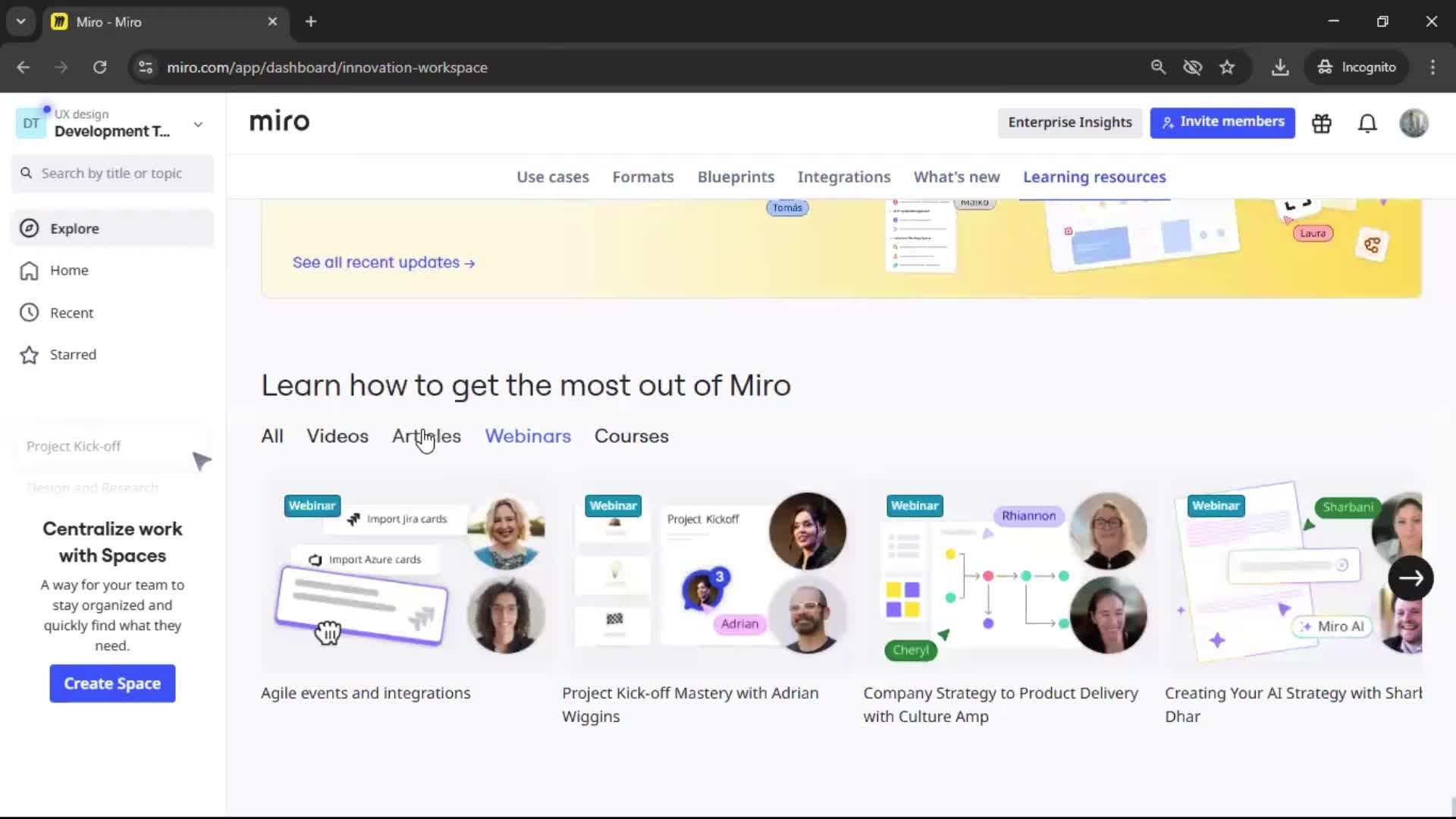Open Starred boards in sidebar
This screenshot has height=819, width=1456.
coord(112,355)
